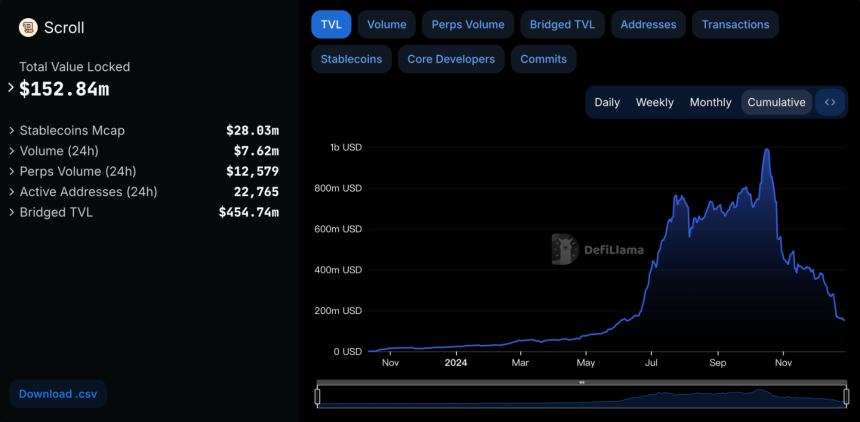Click the Mar x-axis label
This screenshot has height=422, width=860.
[x=520, y=363]
